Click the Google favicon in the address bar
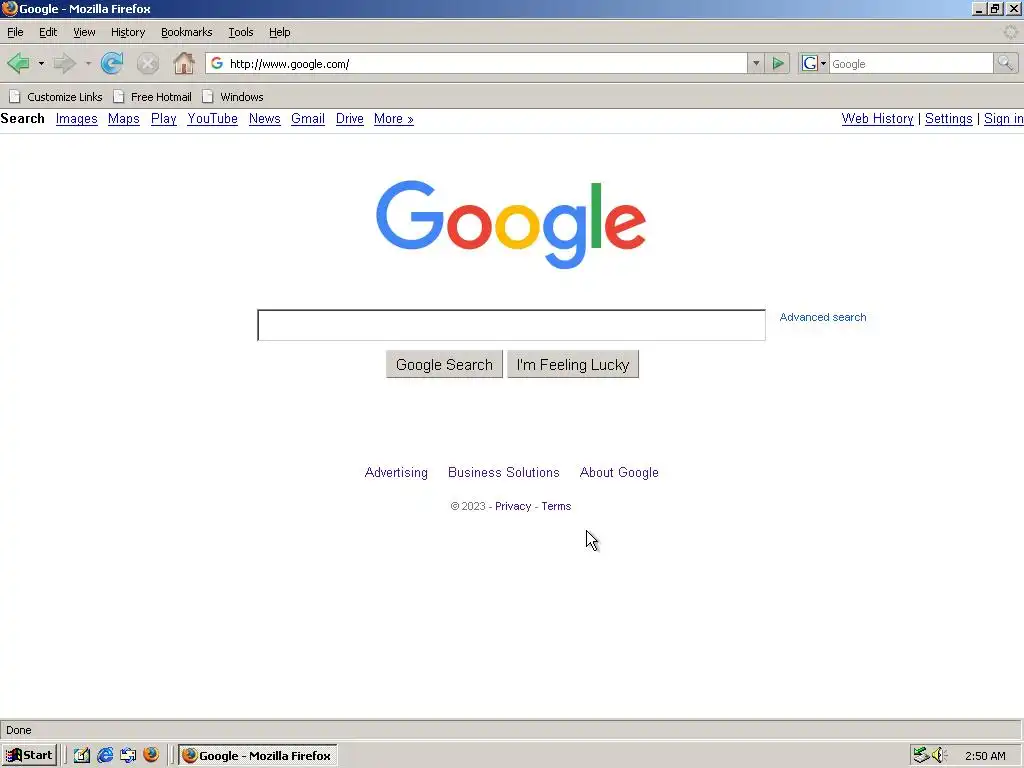 point(217,63)
